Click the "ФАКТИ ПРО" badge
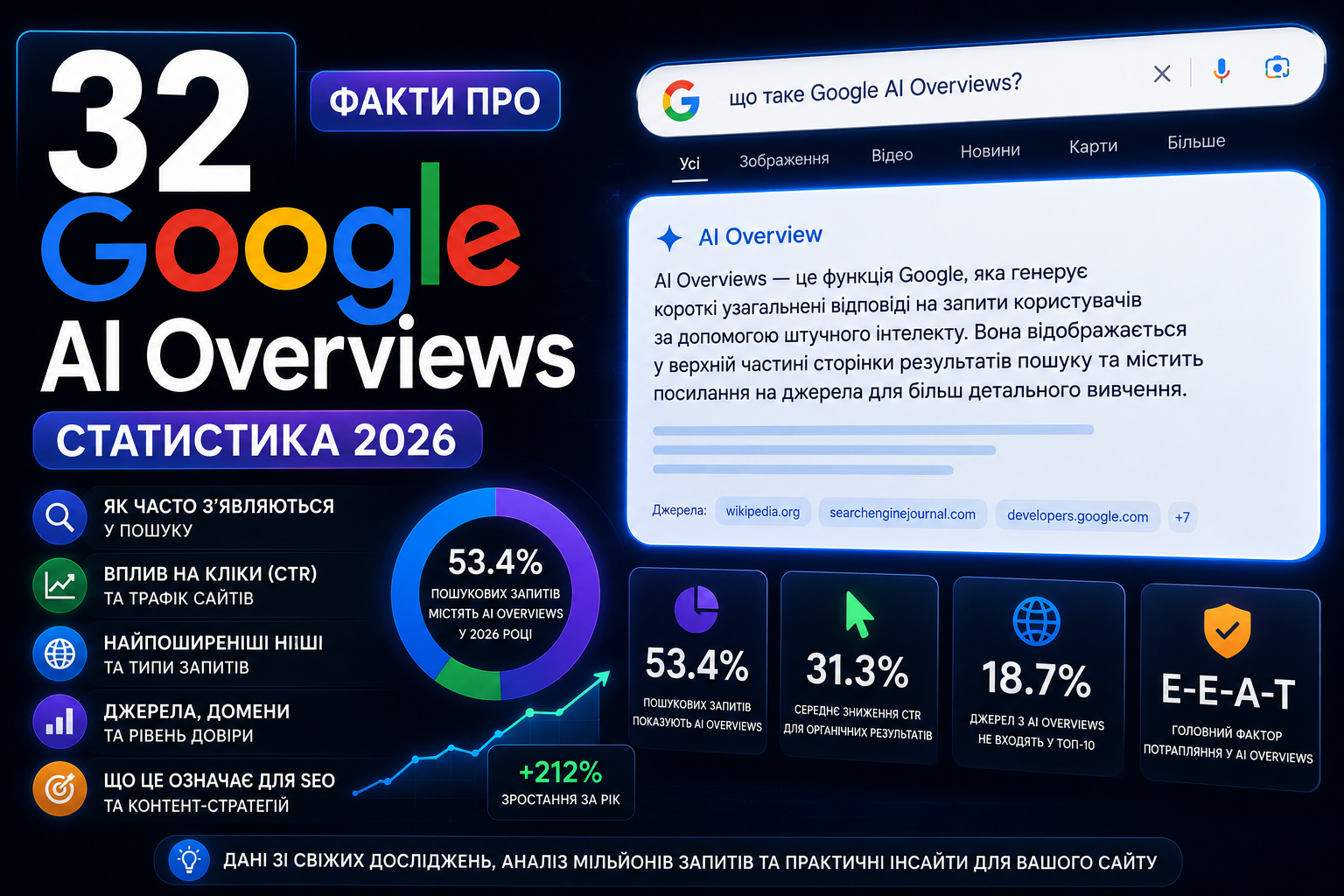Image resolution: width=1344 pixels, height=896 pixels. [435, 101]
